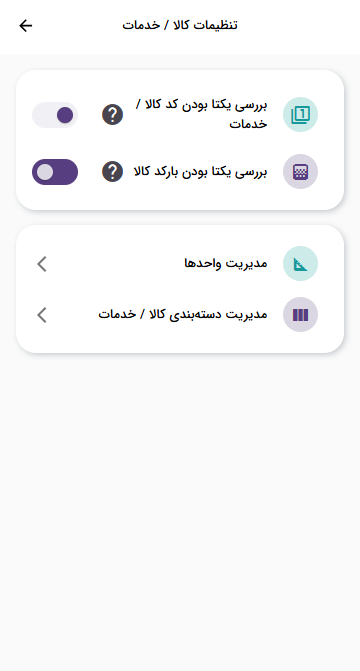Click page title تنظیمات کالا / خدمات
Viewport: 360px width, 671px height.
tap(180, 25)
